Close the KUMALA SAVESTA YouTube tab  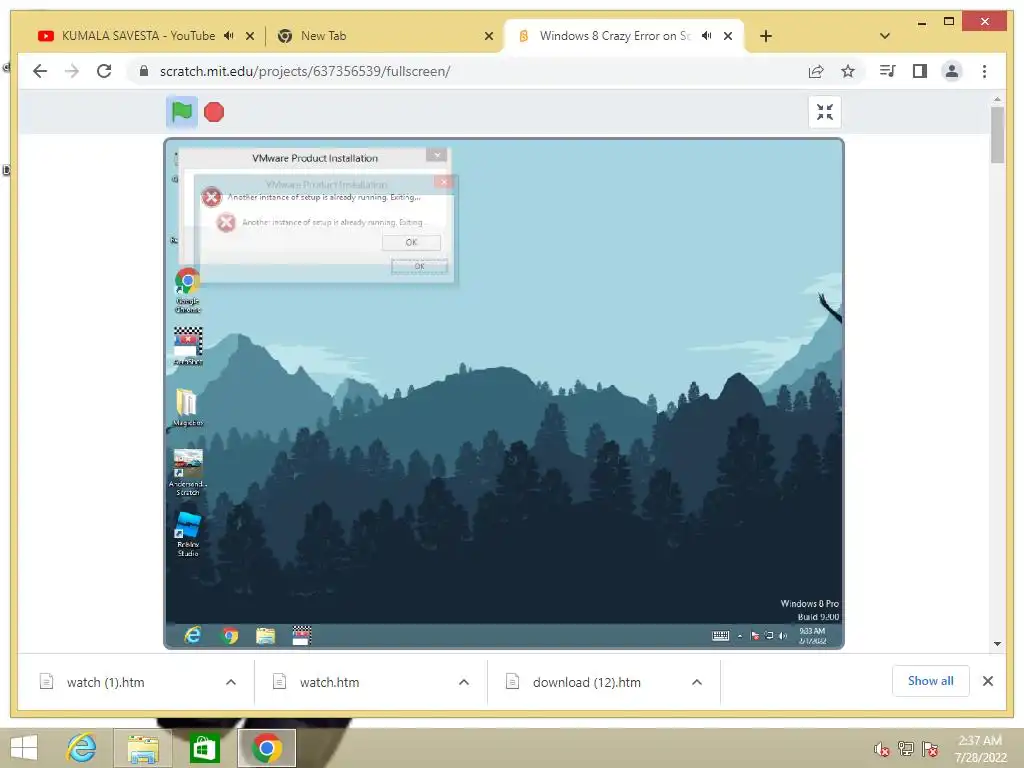249,37
